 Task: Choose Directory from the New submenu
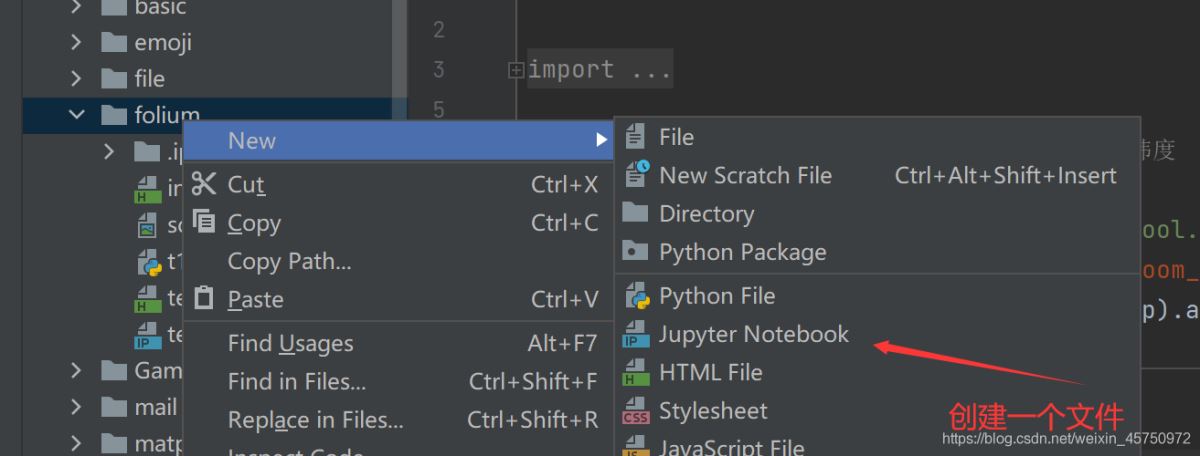pos(706,214)
